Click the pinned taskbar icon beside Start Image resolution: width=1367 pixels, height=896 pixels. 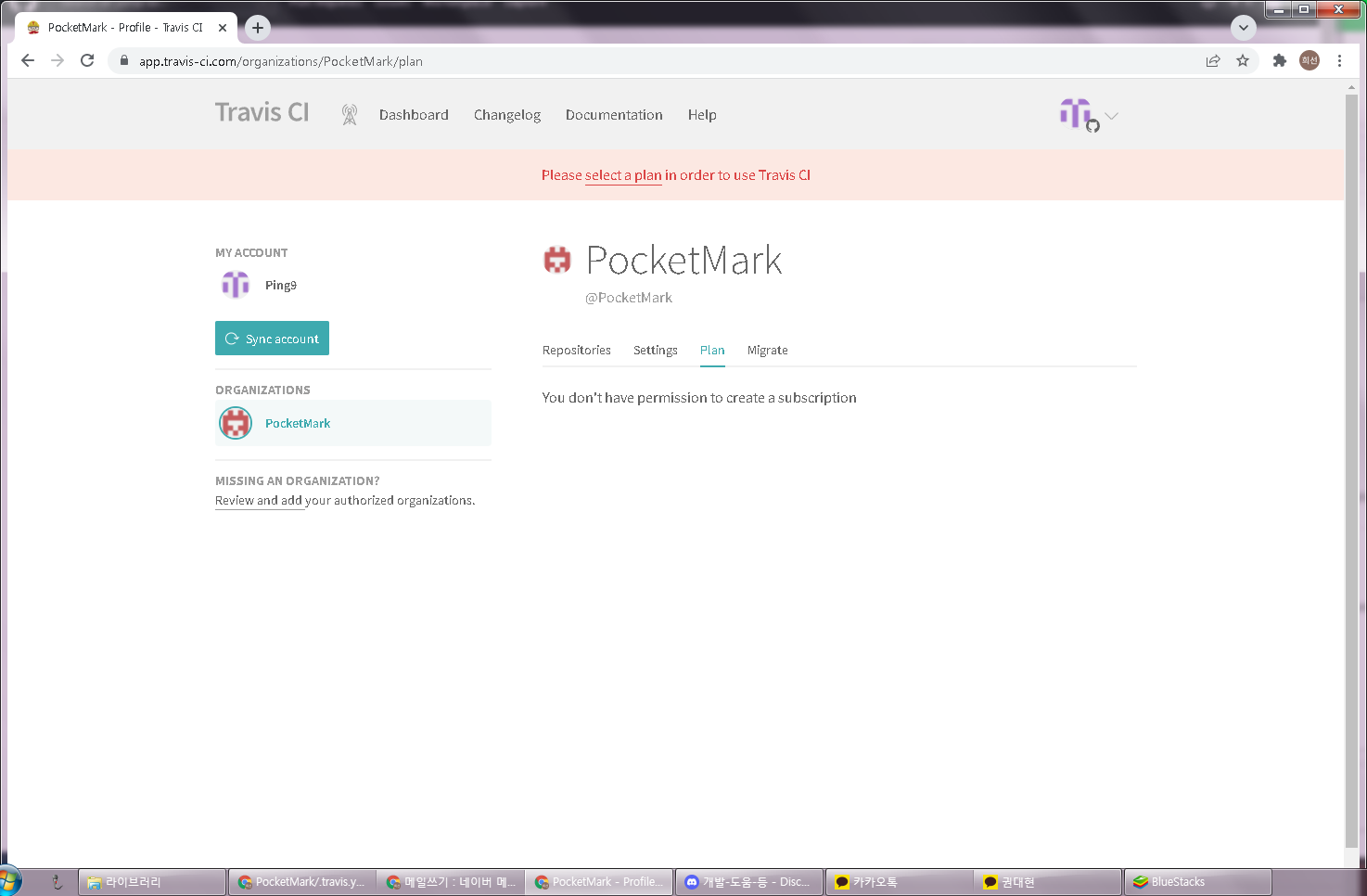point(57,882)
